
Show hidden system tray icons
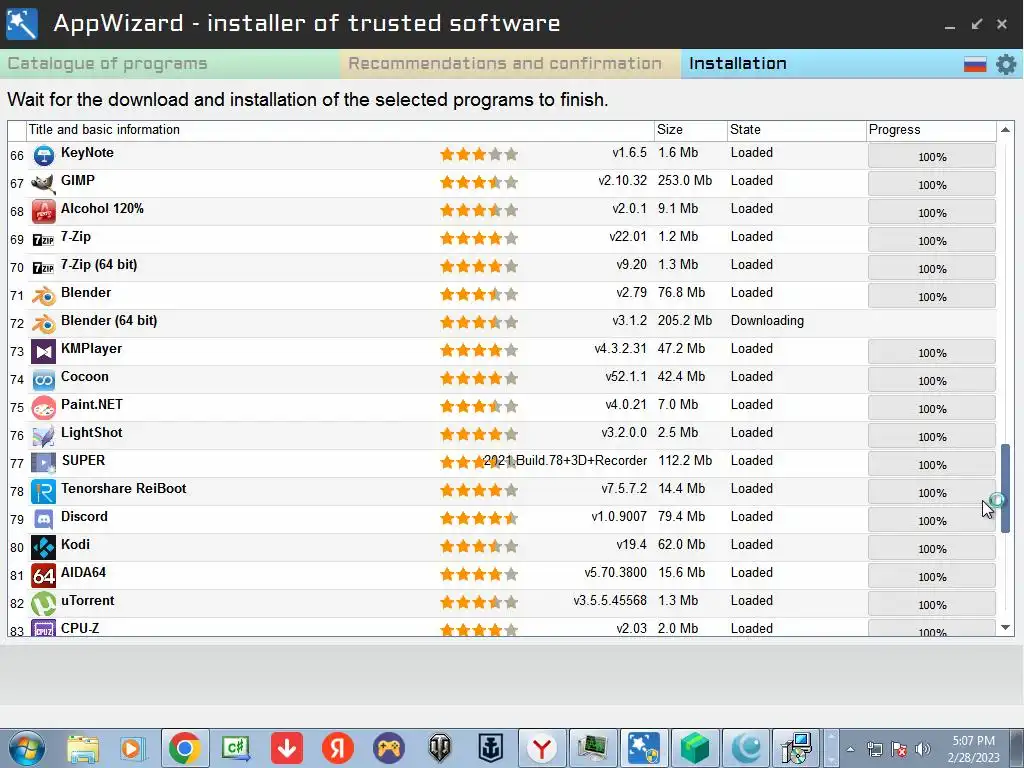[x=850, y=749]
